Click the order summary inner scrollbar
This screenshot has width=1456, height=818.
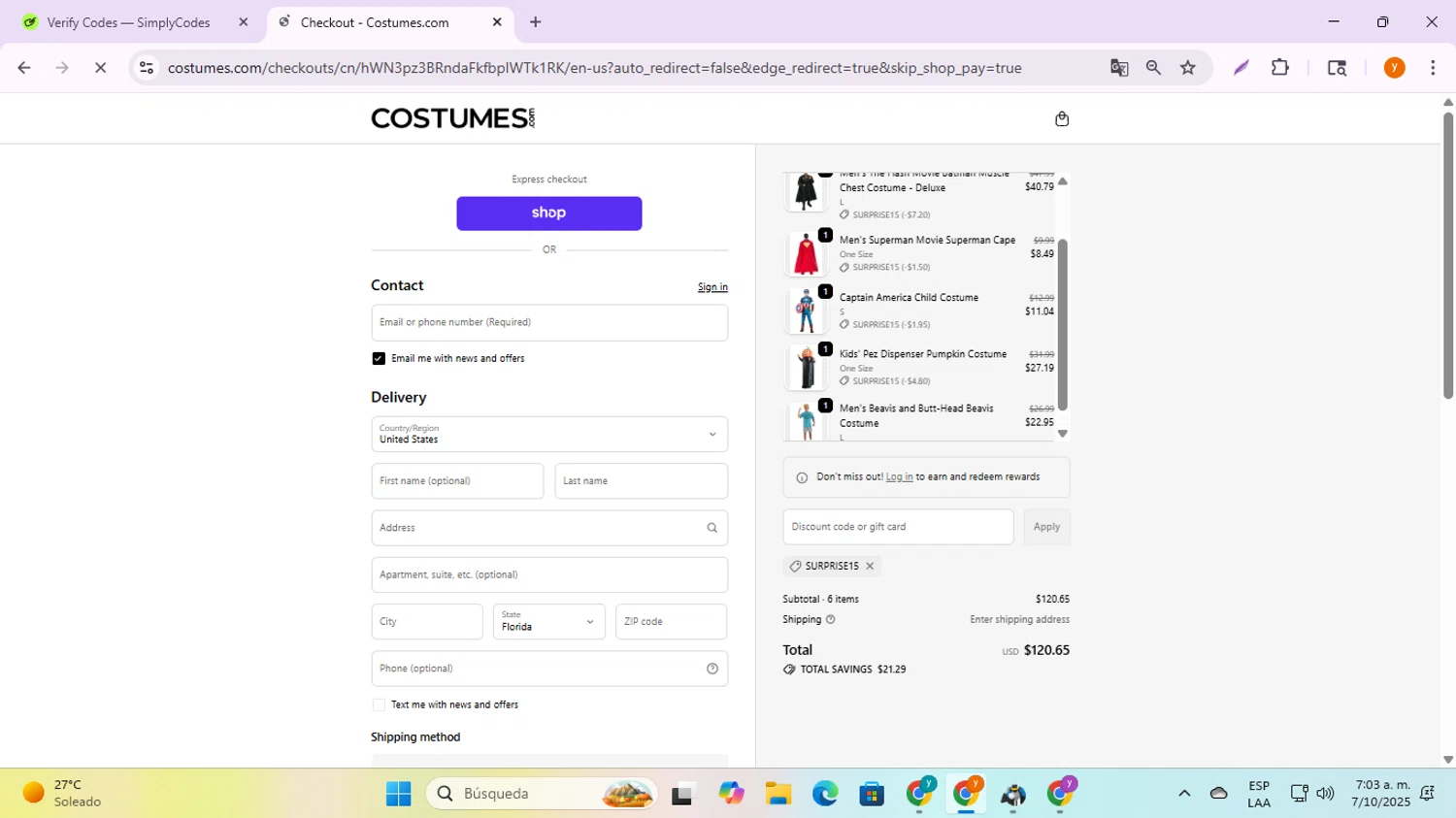[x=1062, y=325]
